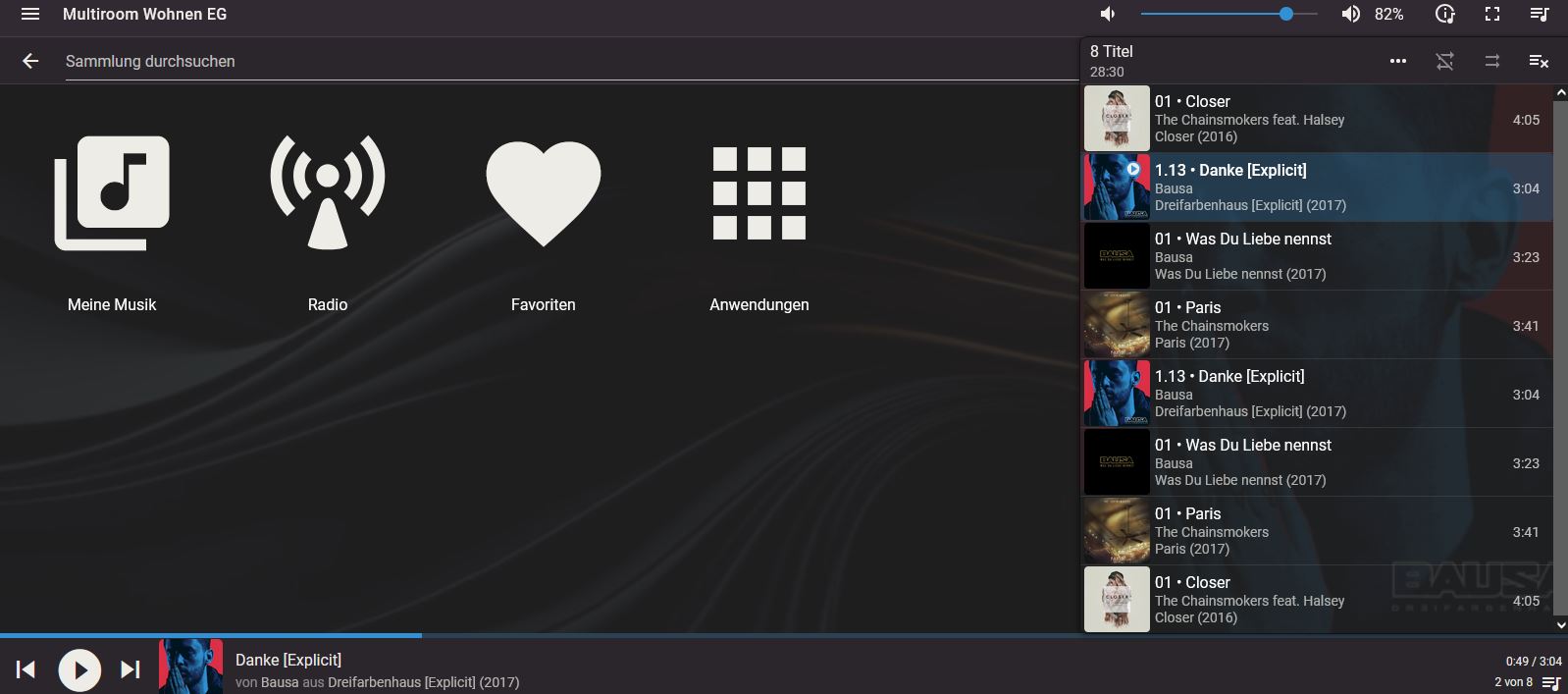Image resolution: width=1568 pixels, height=694 pixels.
Task: Clear the play queue
Action: tap(1539, 61)
